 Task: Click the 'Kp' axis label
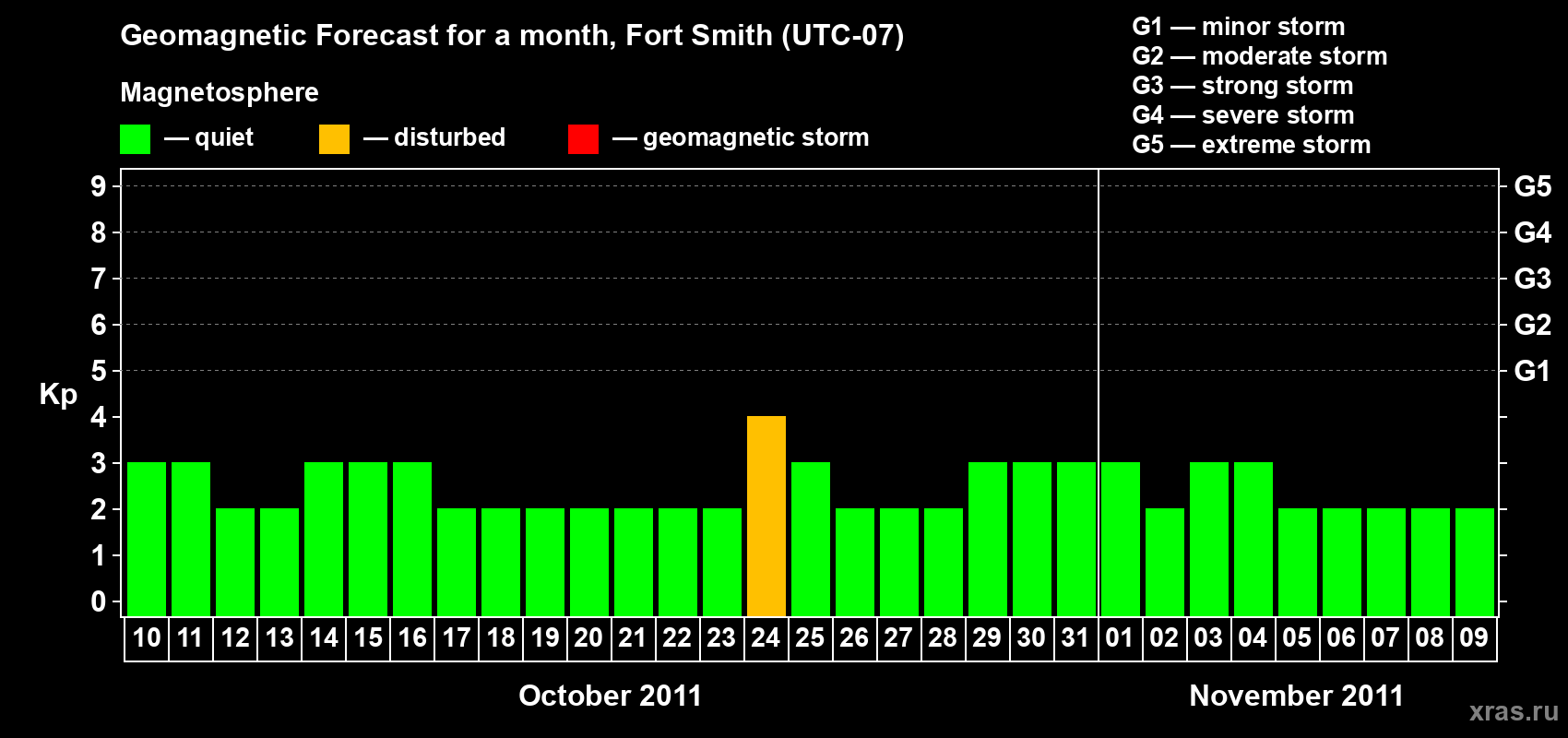pyautogui.click(x=58, y=394)
